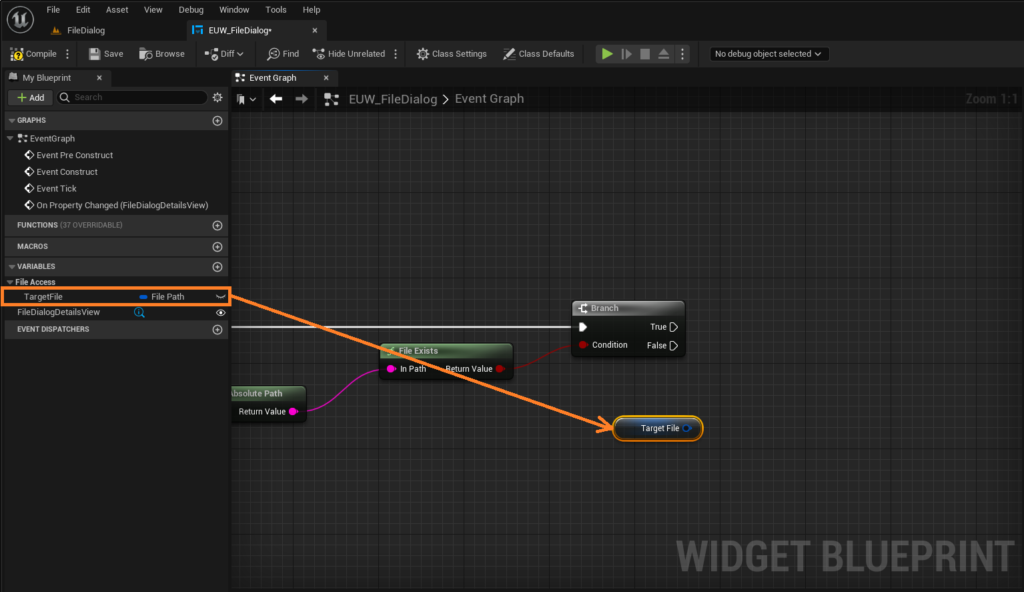This screenshot has height=592, width=1024.
Task: Open debug object selector dropdown
Action: (768, 54)
